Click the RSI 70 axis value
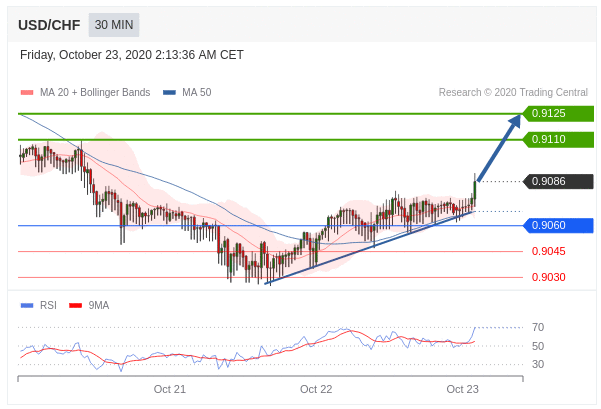This screenshot has height=409, width=601. pos(538,327)
